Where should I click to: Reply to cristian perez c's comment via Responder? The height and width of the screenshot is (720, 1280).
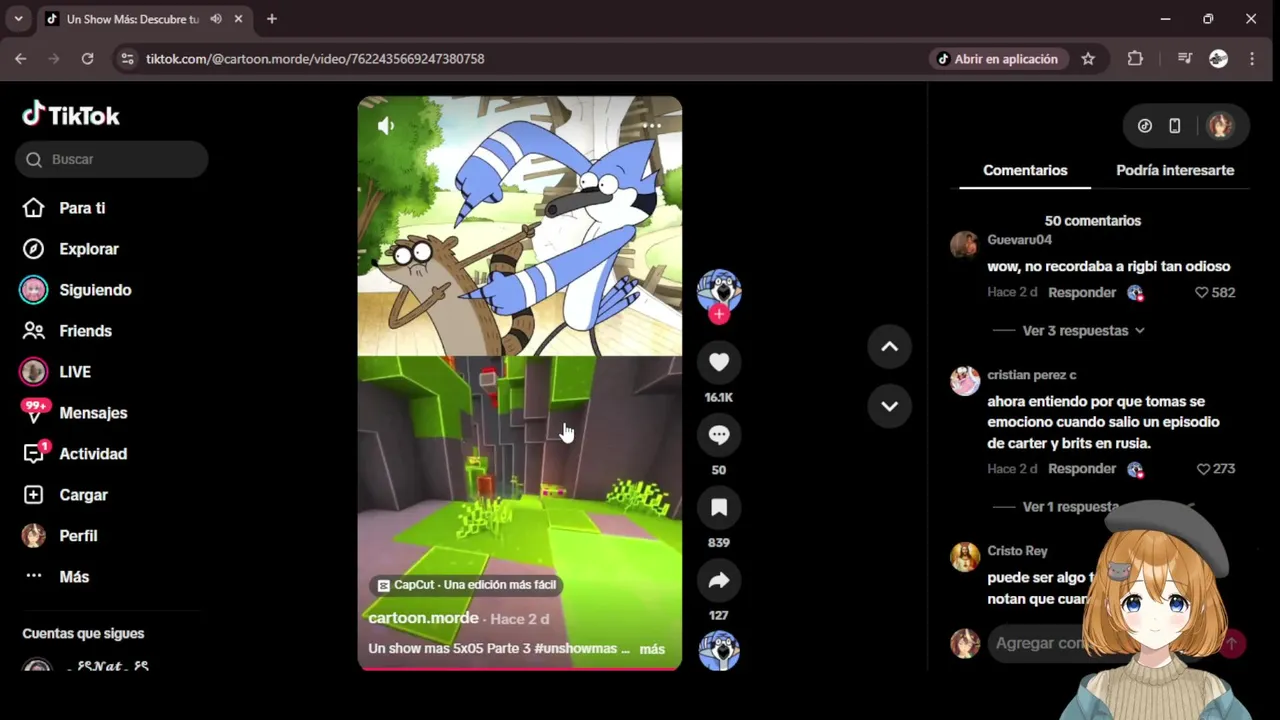click(x=1082, y=469)
